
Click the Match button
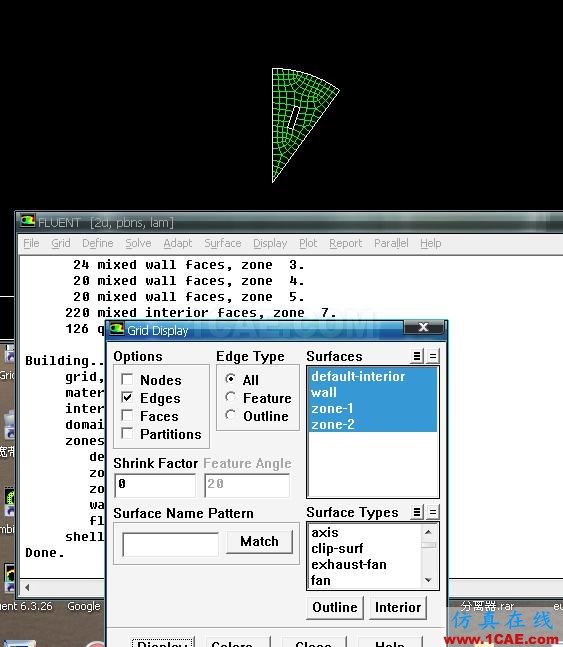pyautogui.click(x=260, y=541)
